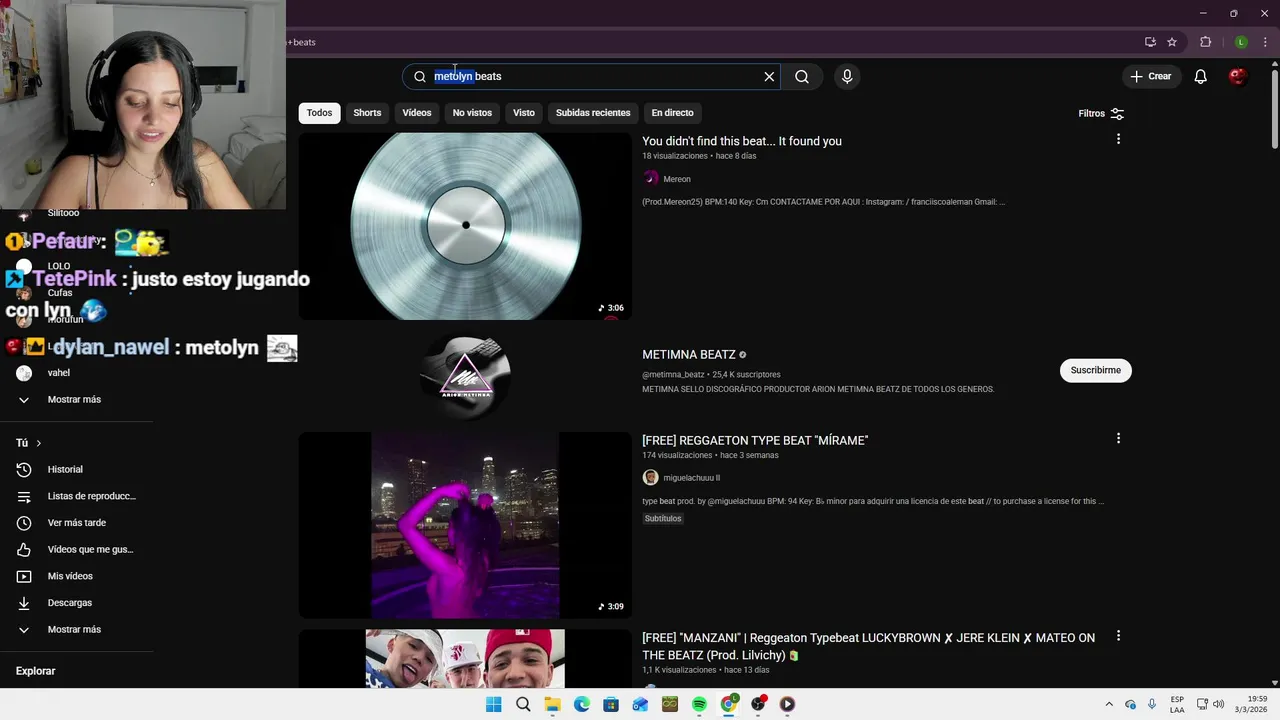This screenshot has width=1280, height=720.
Task: Open the "MÍRAME" reggaeton beat thumbnail
Action: tap(465, 525)
